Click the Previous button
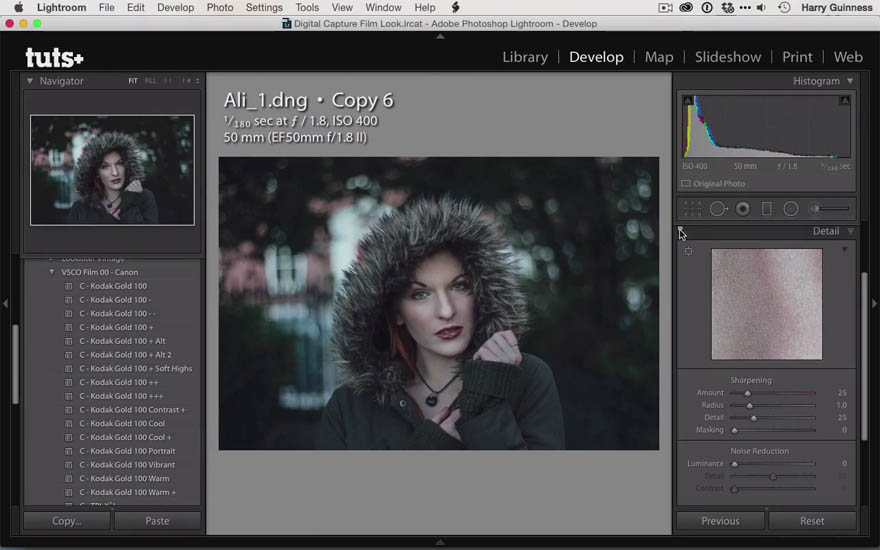880x550 pixels. click(x=720, y=521)
